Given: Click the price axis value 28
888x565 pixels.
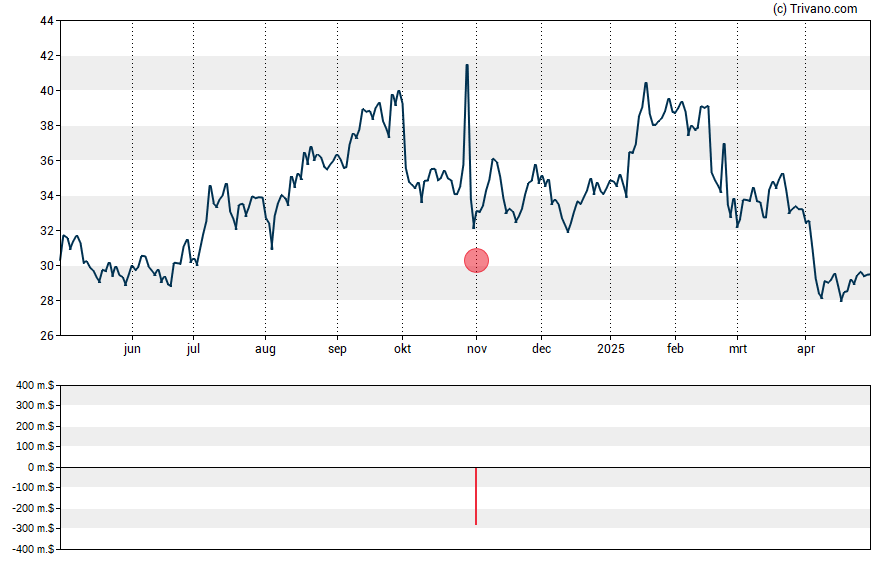Looking at the screenshot, I should click(47, 301).
